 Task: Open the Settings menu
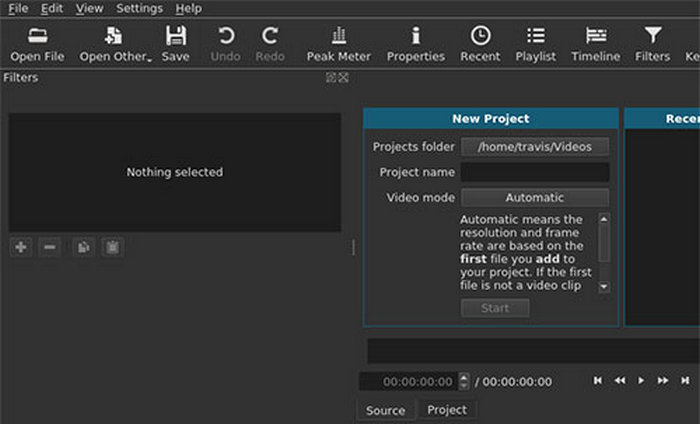(139, 8)
